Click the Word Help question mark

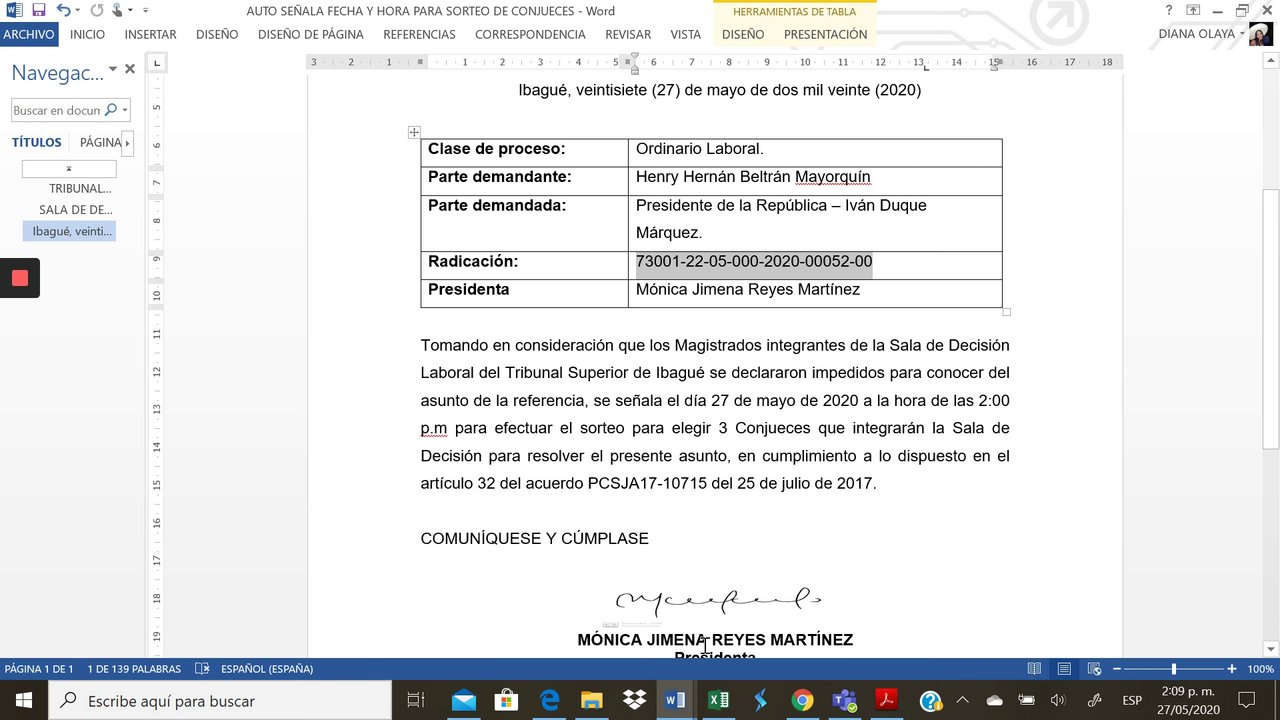click(x=1169, y=10)
